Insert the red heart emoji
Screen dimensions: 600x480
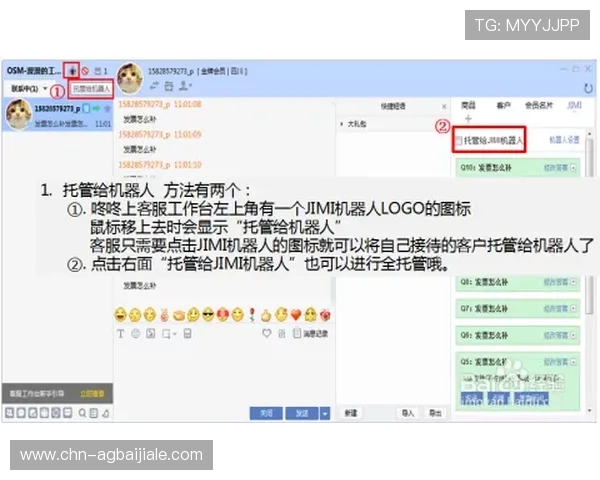(296, 315)
